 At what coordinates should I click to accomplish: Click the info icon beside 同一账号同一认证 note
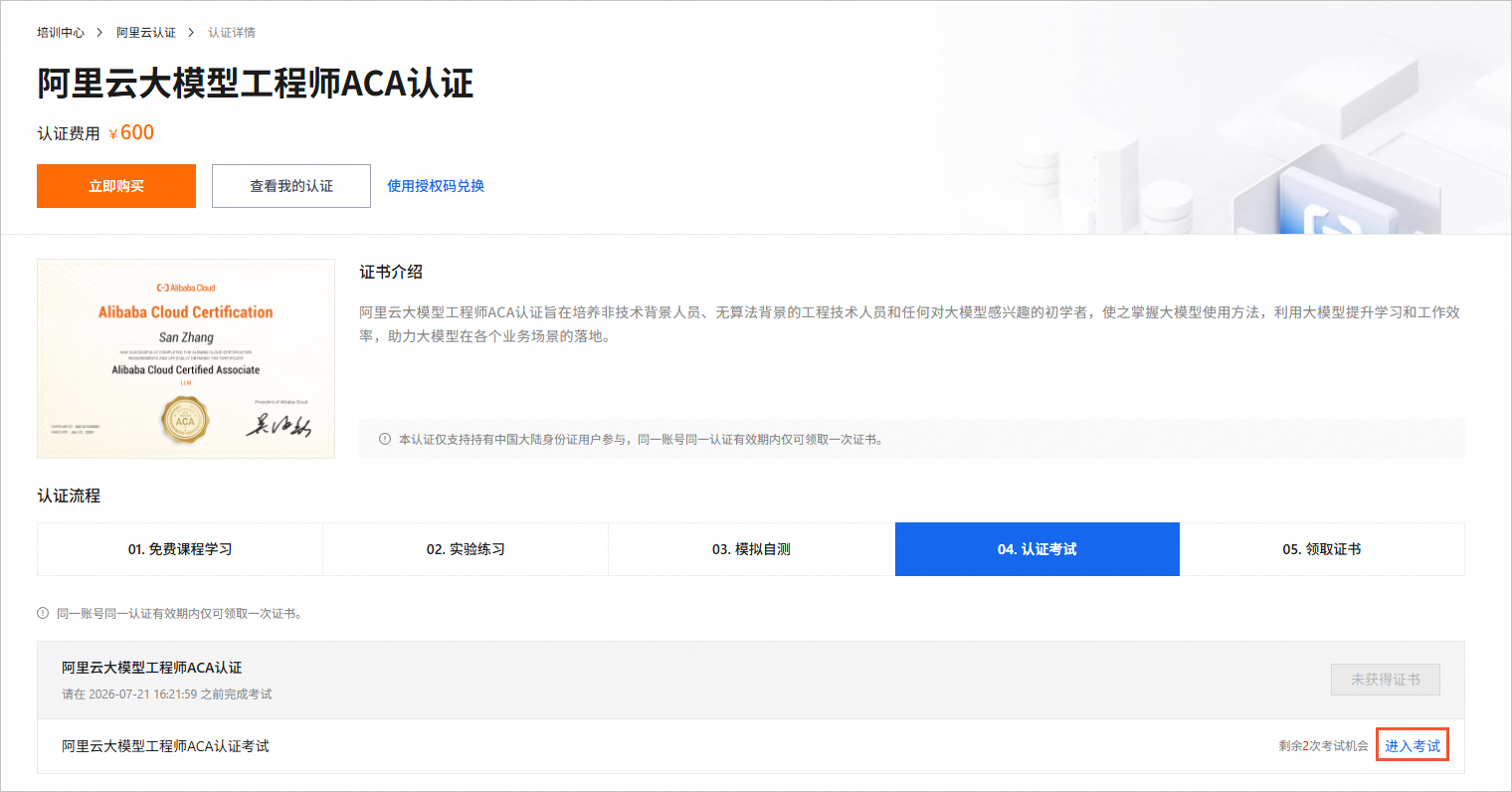coord(43,613)
